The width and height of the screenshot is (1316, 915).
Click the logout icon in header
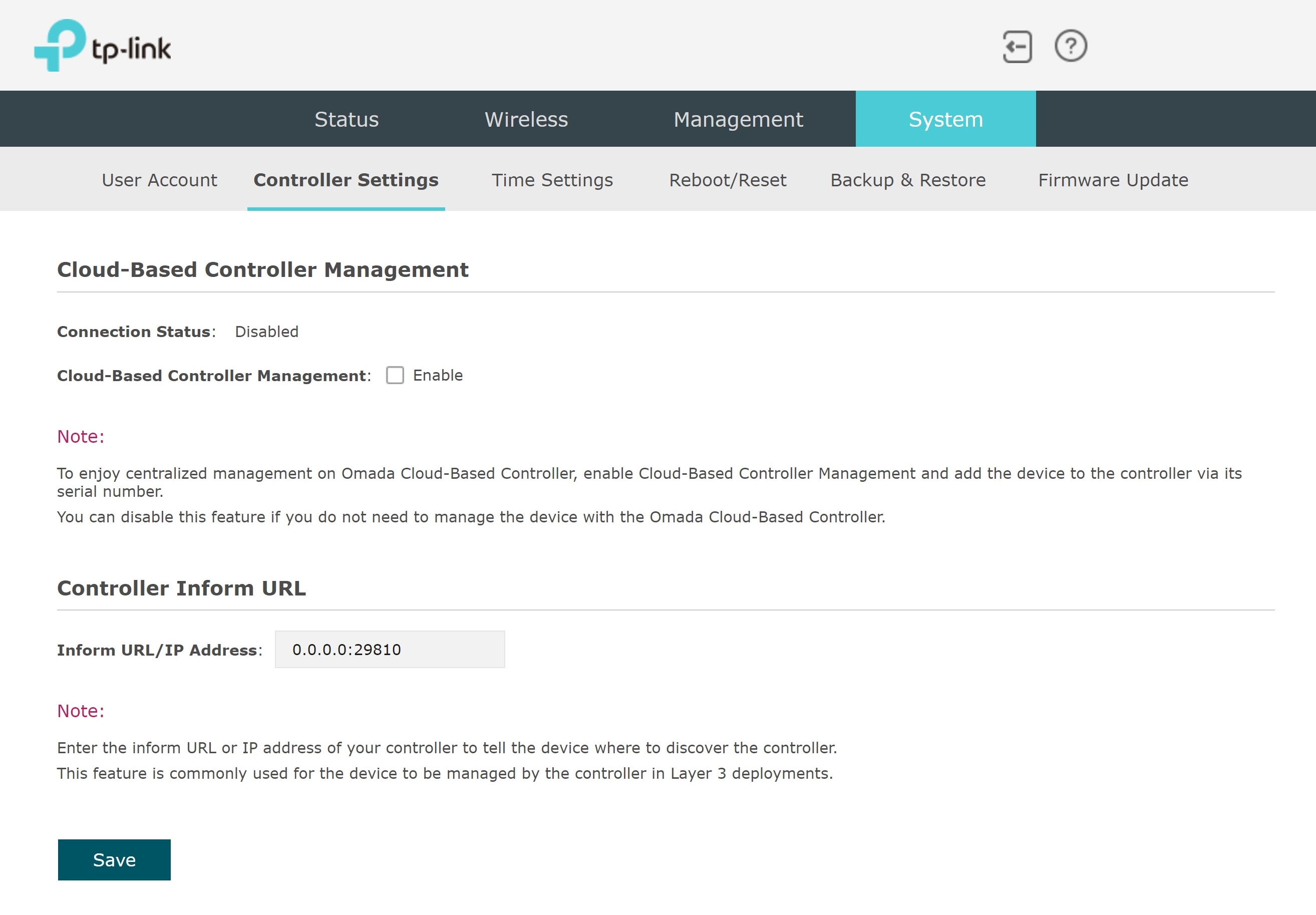click(x=1017, y=47)
